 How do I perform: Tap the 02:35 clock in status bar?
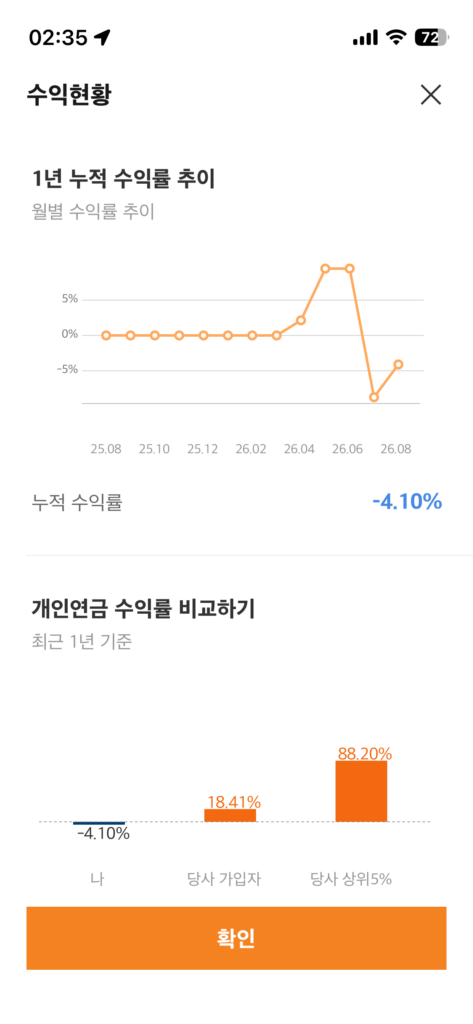(58, 38)
